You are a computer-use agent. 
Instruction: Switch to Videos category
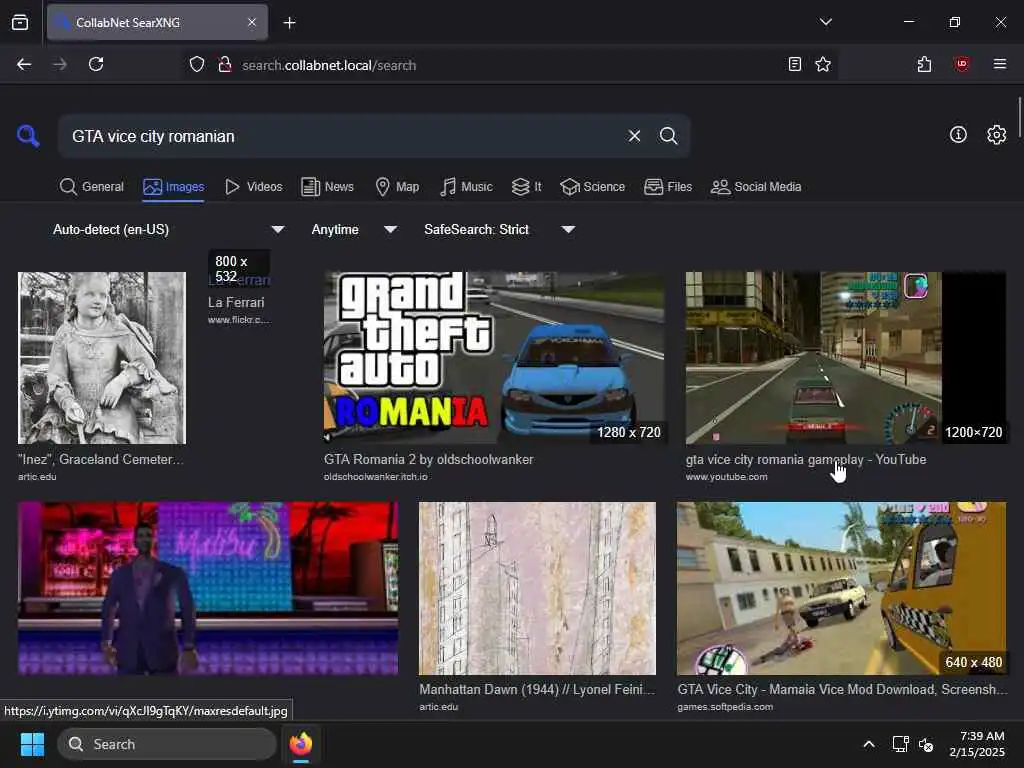click(x=253, y=187)
